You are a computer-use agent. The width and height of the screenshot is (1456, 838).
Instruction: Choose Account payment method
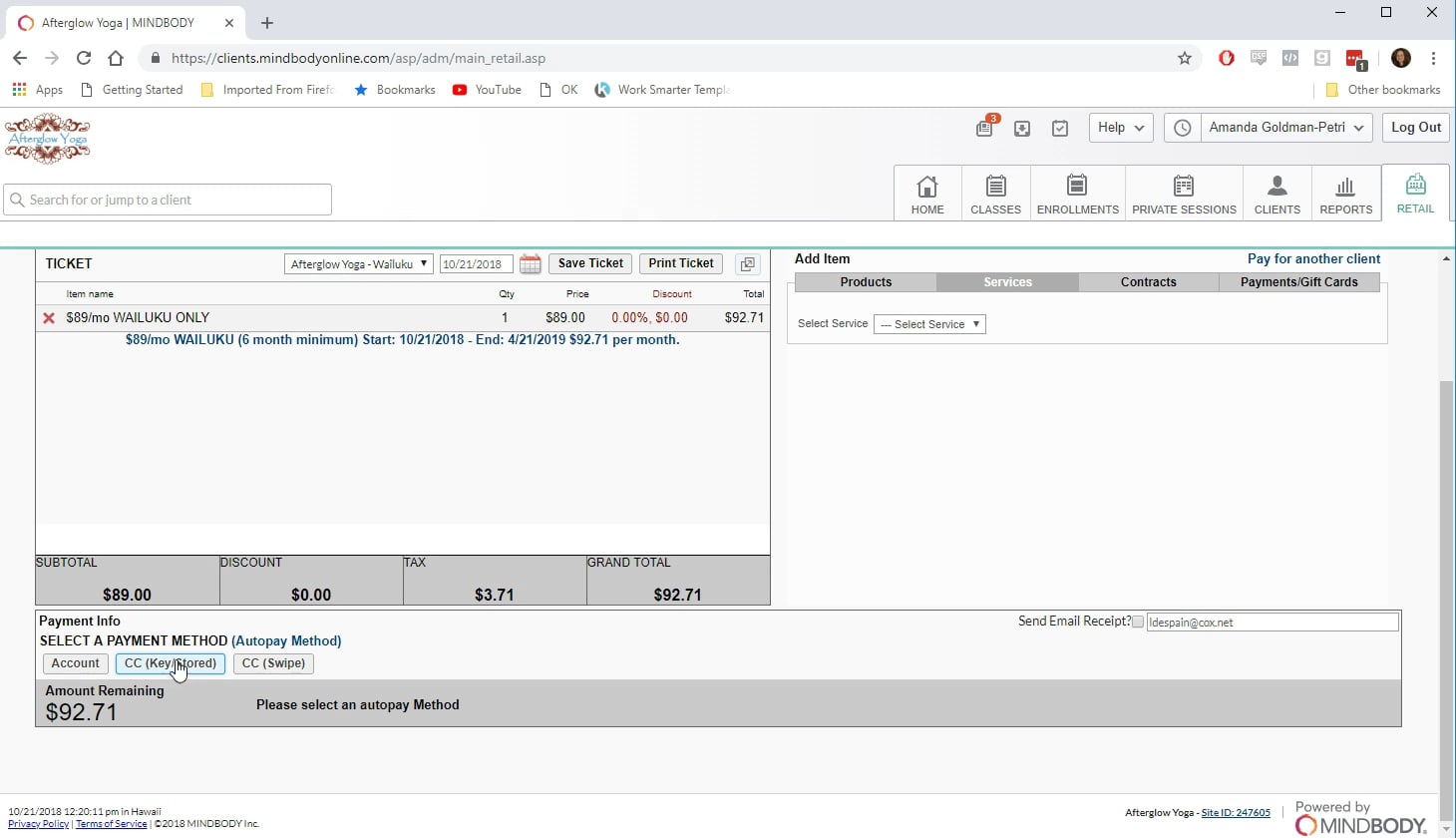point(76,663)
